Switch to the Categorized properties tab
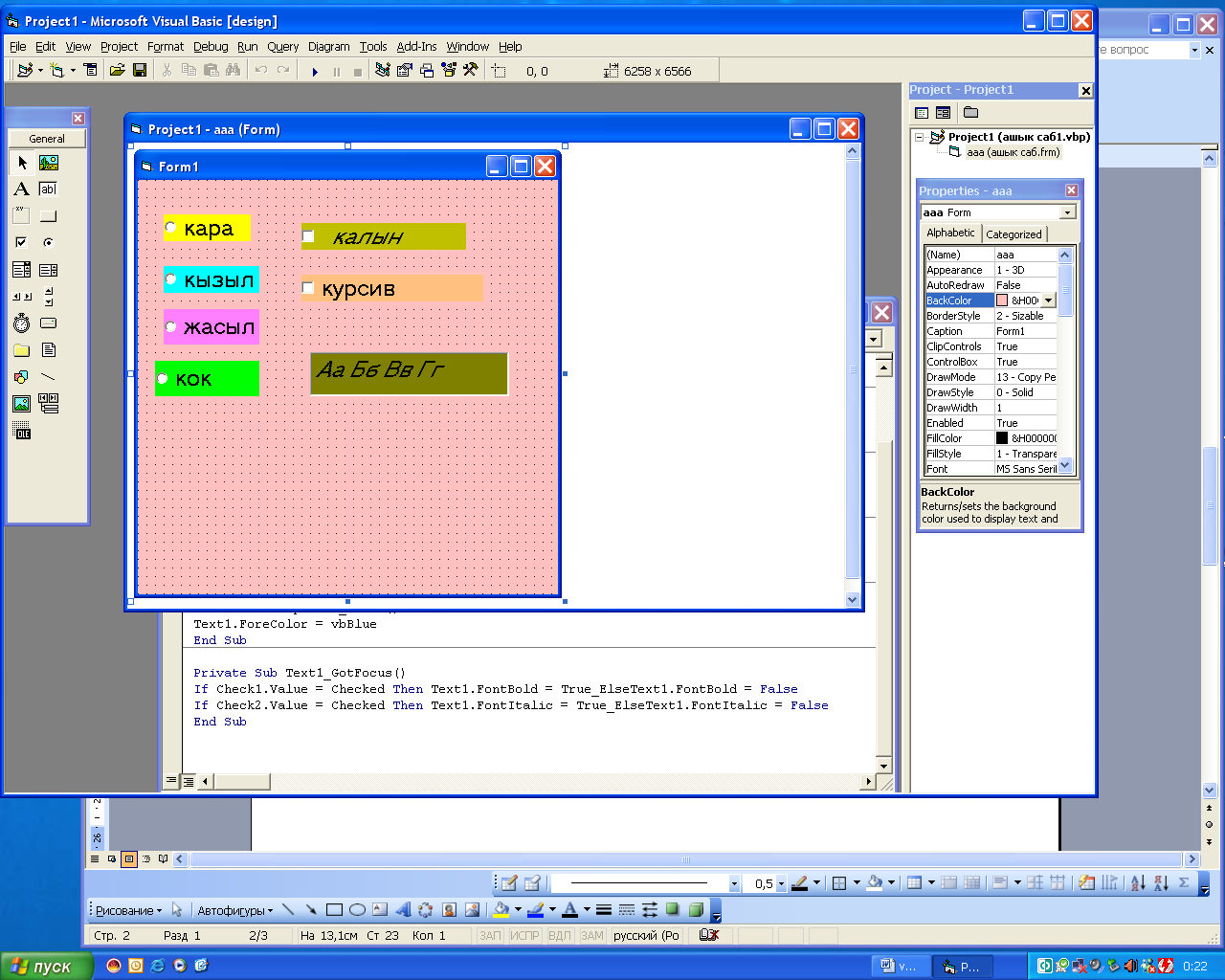1225x980 pixels. point(1013,234)
